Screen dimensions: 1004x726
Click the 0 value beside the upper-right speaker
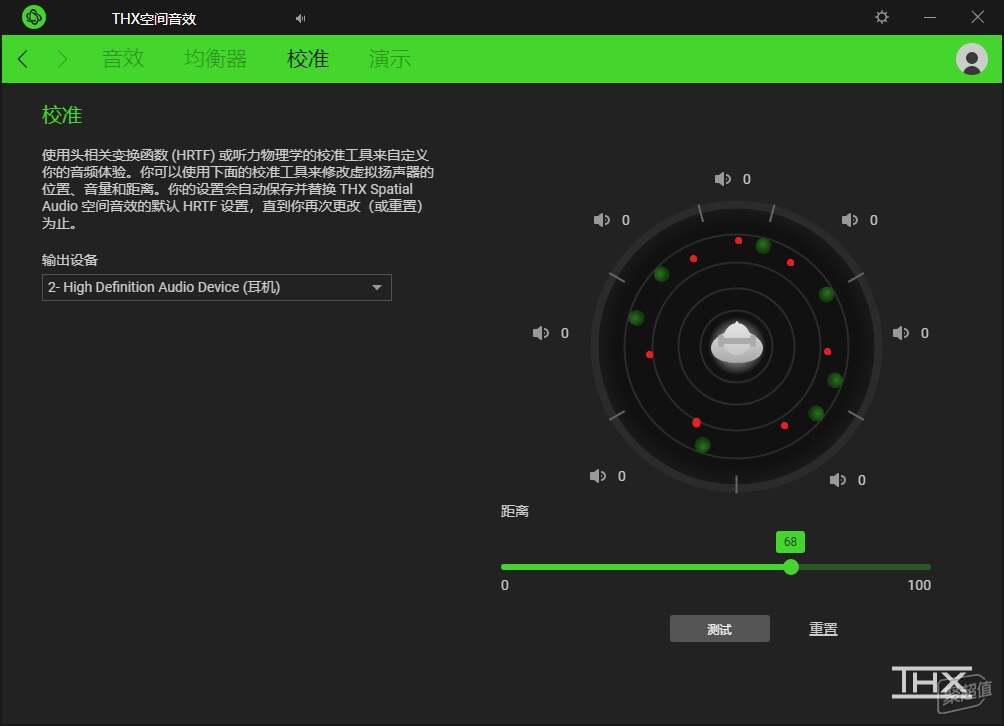[x=873, y=220]
